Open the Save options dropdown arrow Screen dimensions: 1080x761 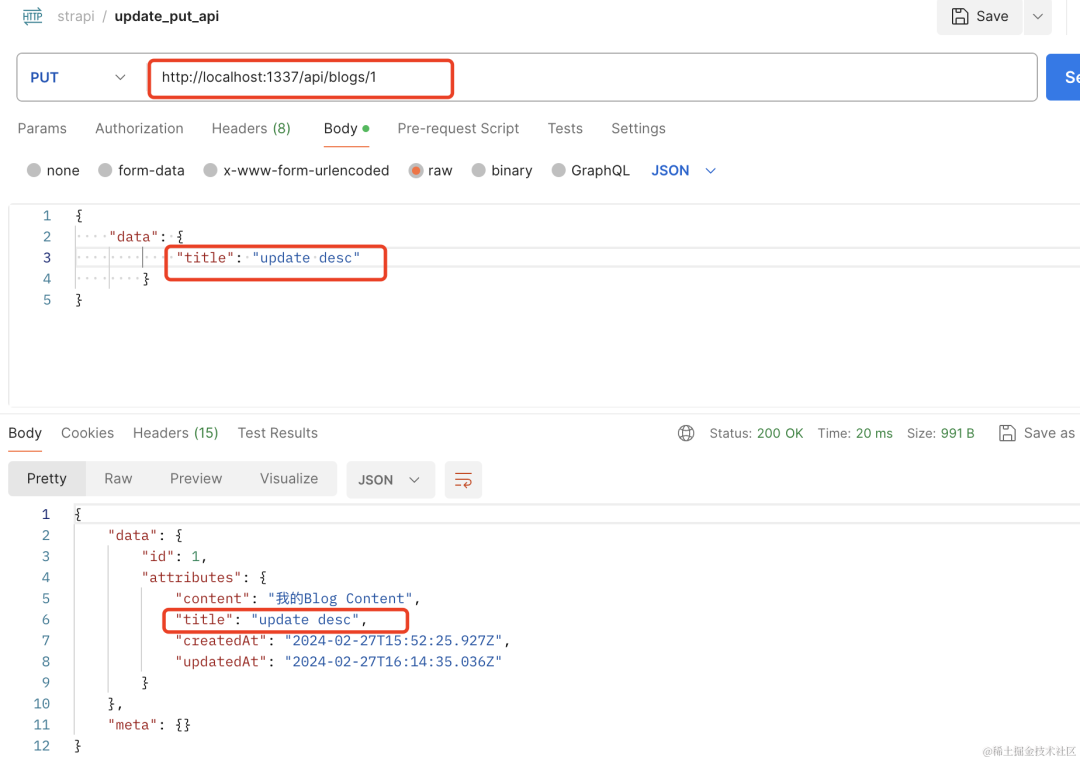1037,17
